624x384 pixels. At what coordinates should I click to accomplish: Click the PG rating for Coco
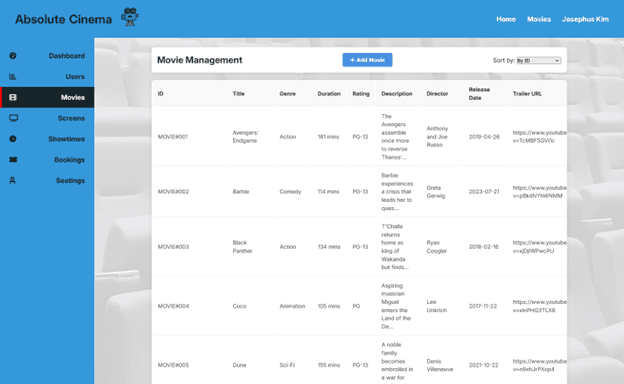(356, 306)
